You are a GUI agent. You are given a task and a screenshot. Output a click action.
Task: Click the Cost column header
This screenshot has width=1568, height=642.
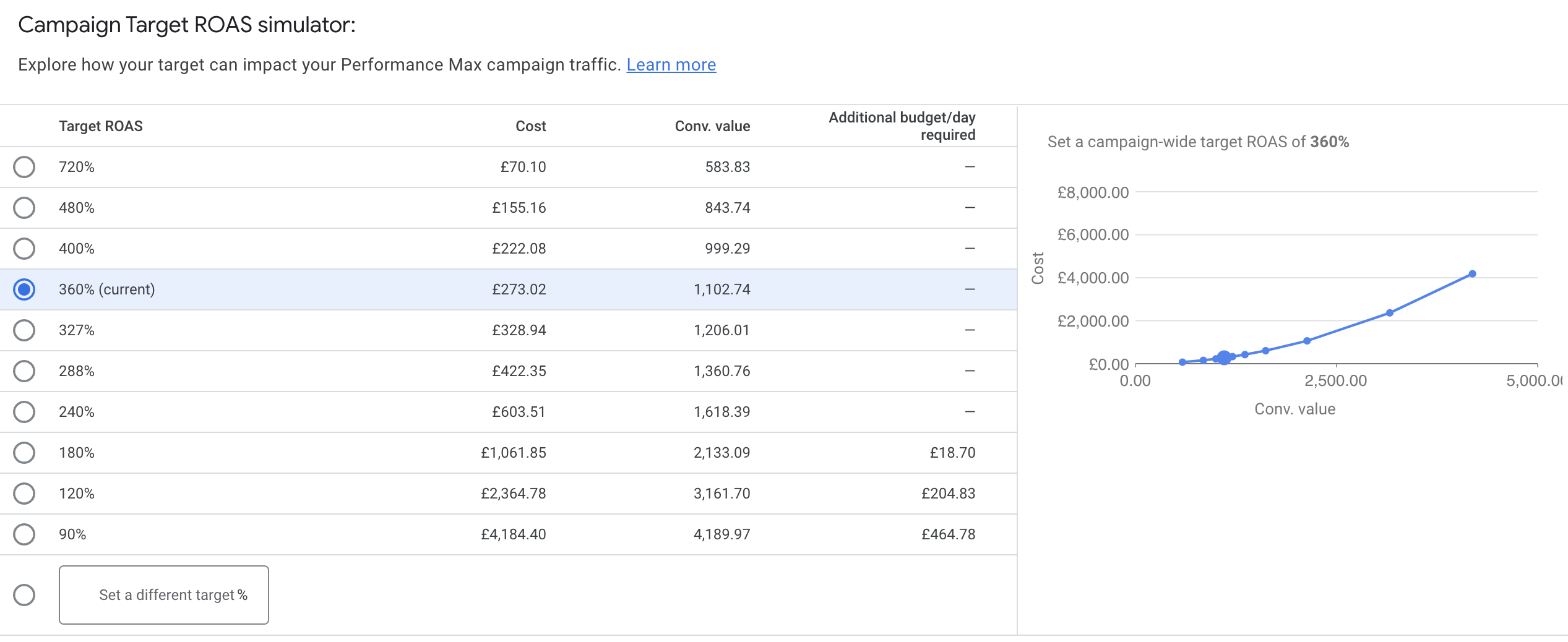click(x=531, y=126)
